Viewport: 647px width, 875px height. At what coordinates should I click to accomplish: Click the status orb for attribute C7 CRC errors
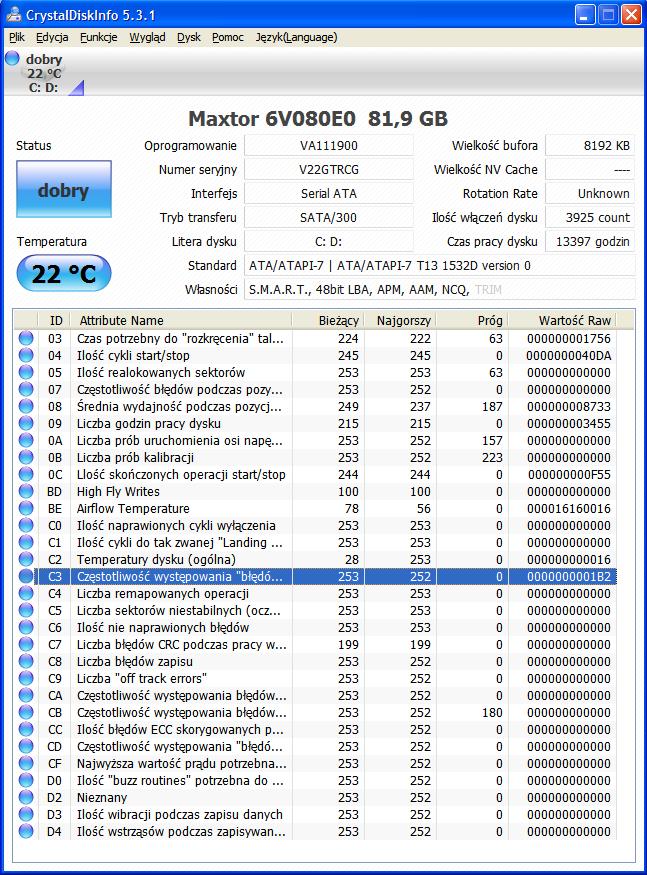click(x=26, y=645)
